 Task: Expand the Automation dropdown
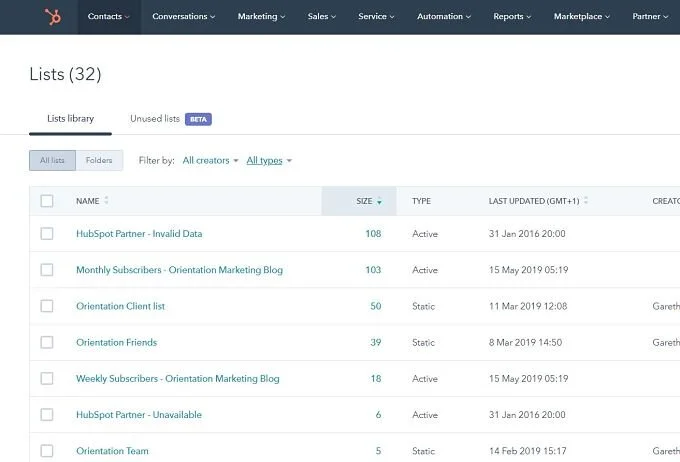(x=444, y=16)
